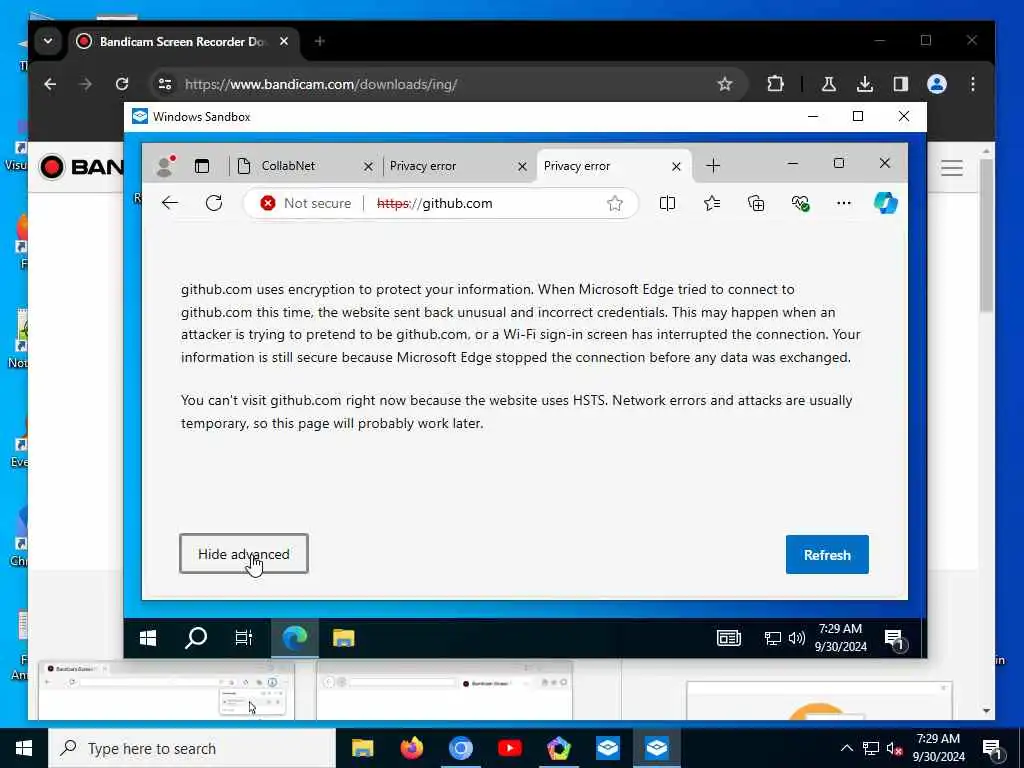Minimize the Windows Sandbox window
This screenshot has width=1024, height=768.
click(813, 116)
